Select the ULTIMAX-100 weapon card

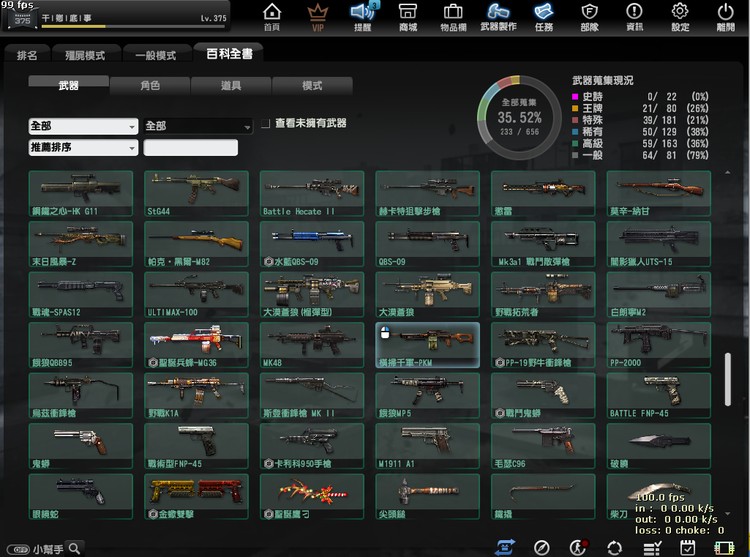point(196,295)
